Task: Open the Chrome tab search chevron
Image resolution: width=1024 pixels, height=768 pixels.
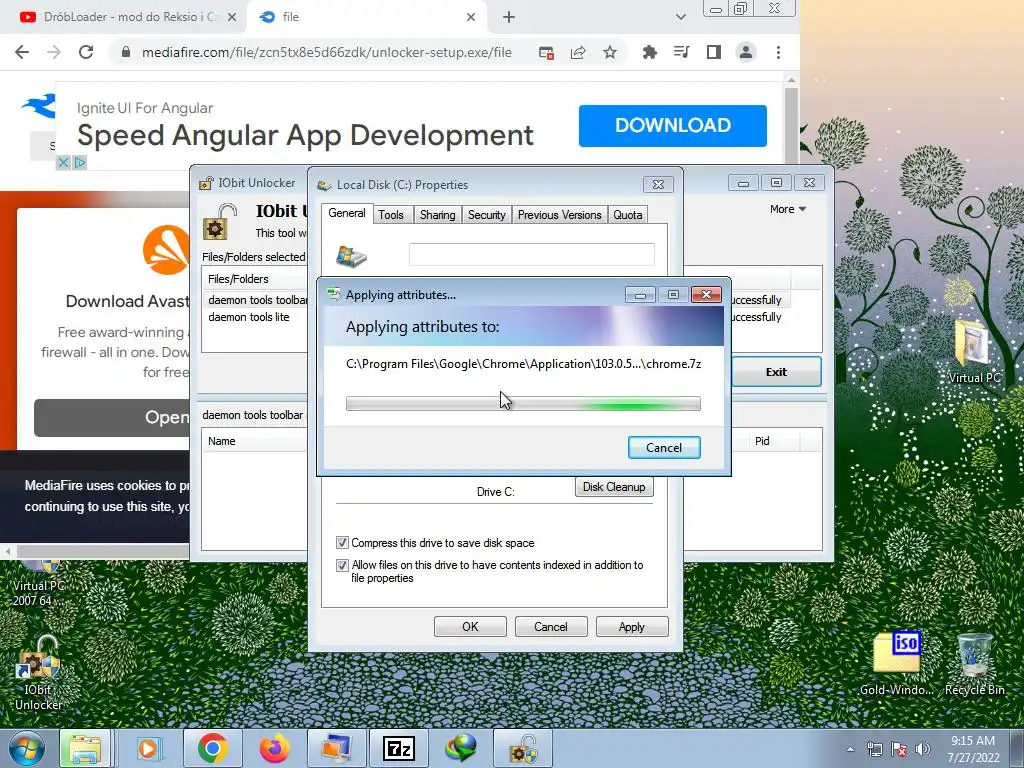Action: (680, 17)
